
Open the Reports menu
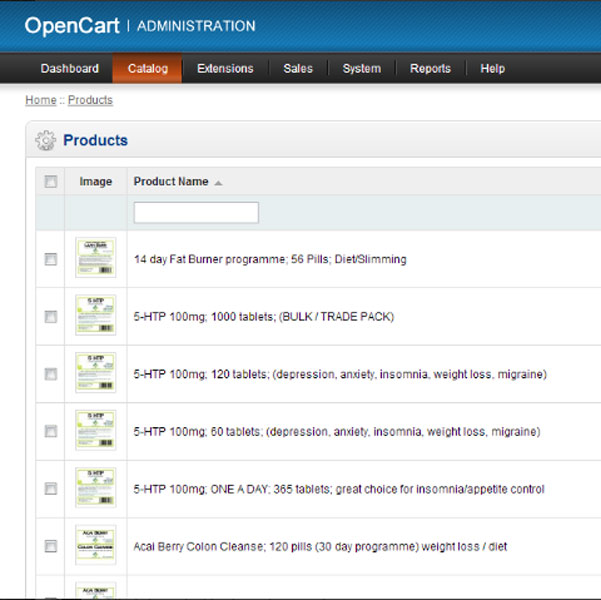click(430, 69)
